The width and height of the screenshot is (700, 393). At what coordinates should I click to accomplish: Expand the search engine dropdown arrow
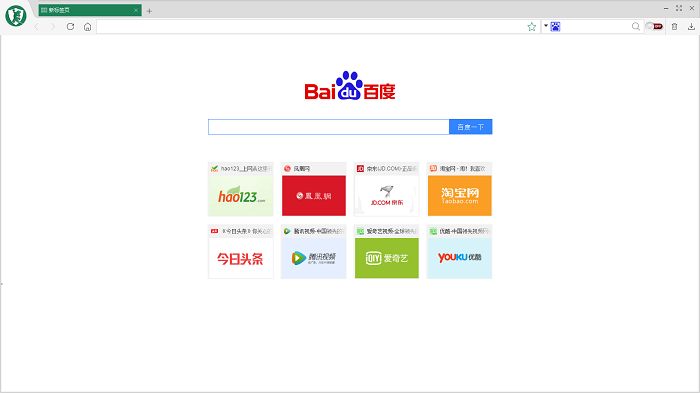[546, 26]
